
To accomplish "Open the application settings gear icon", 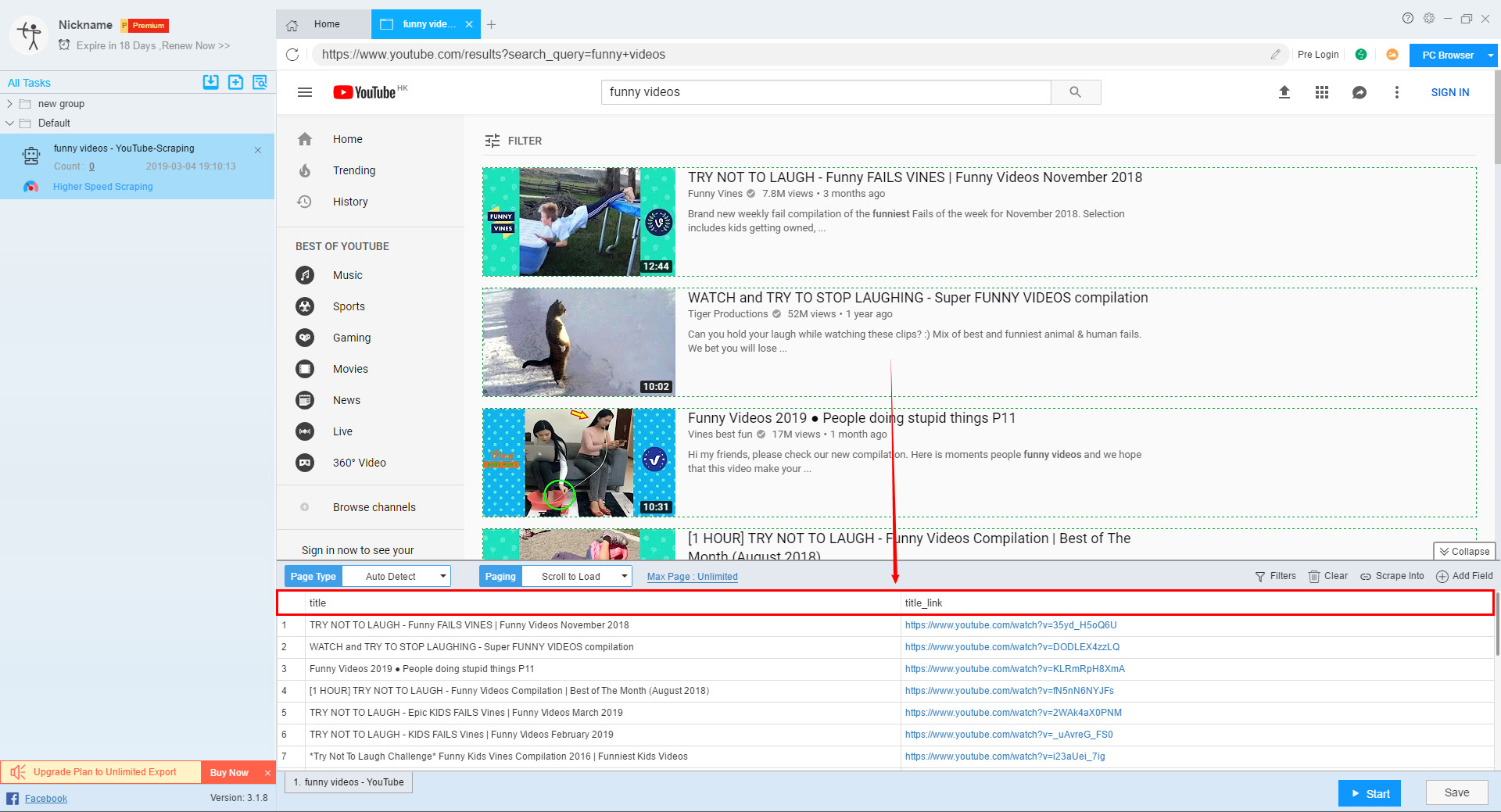I will (x=1429, y=18).
